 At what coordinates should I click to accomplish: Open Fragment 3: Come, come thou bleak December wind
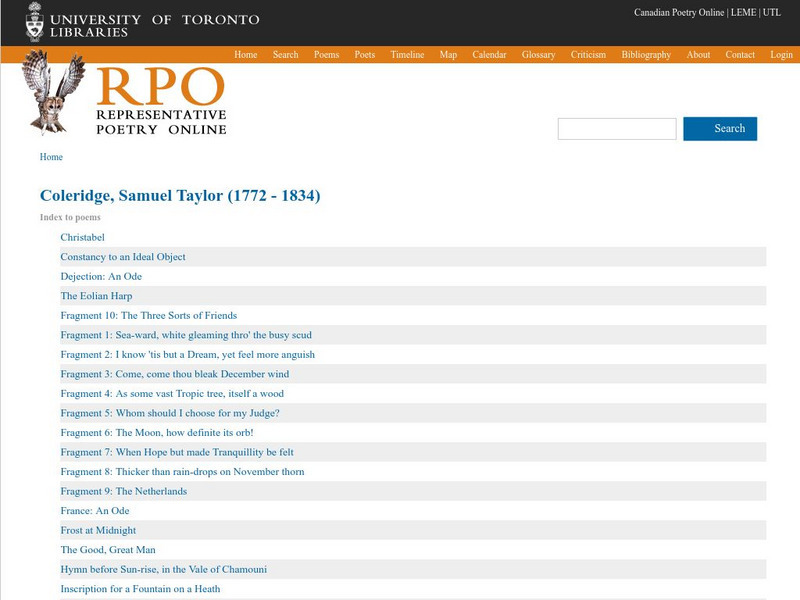pyautogui.click(x=174, y=374)
